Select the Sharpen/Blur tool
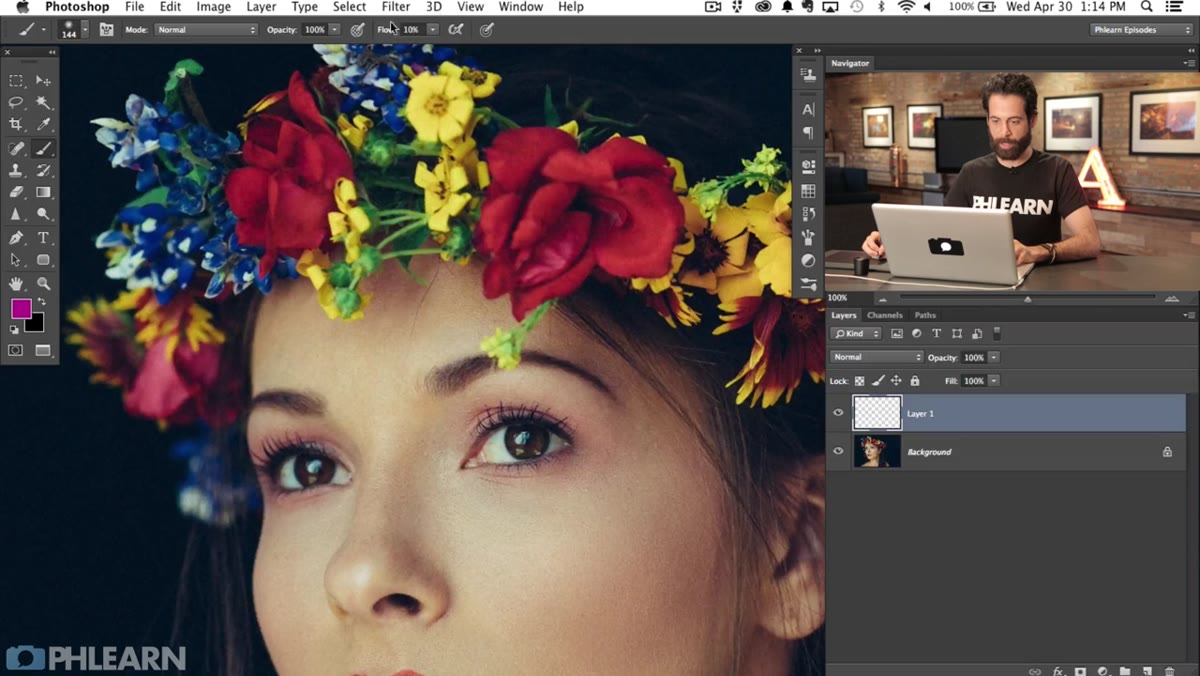Image resolution: width=1200 pixels, height=676 pixels. 16,214
